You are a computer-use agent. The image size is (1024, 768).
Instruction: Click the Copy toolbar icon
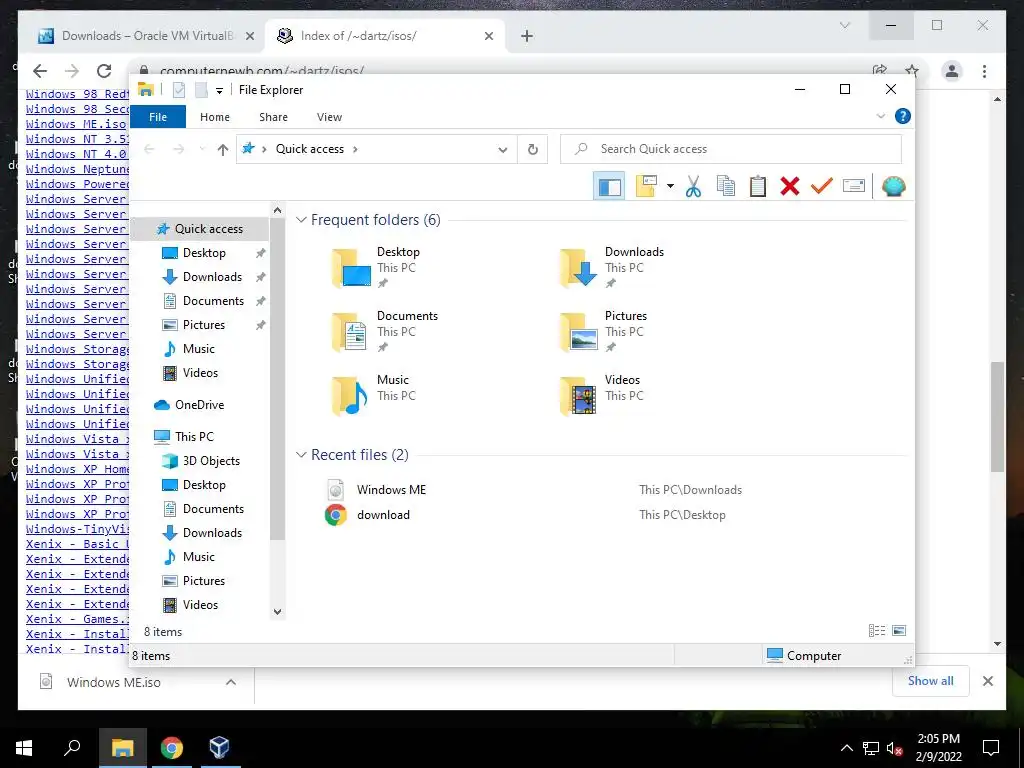point(726,186)
